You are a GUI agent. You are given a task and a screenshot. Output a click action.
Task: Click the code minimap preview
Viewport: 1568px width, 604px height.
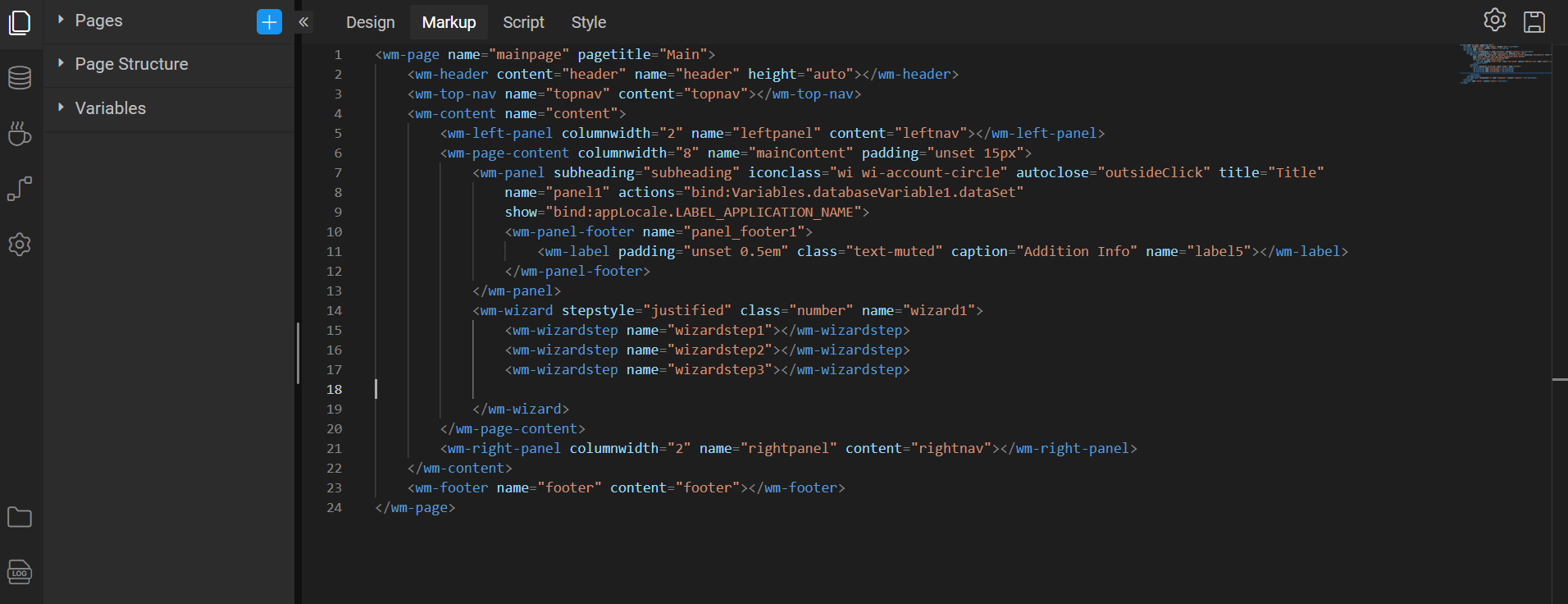coord(1504,64)
